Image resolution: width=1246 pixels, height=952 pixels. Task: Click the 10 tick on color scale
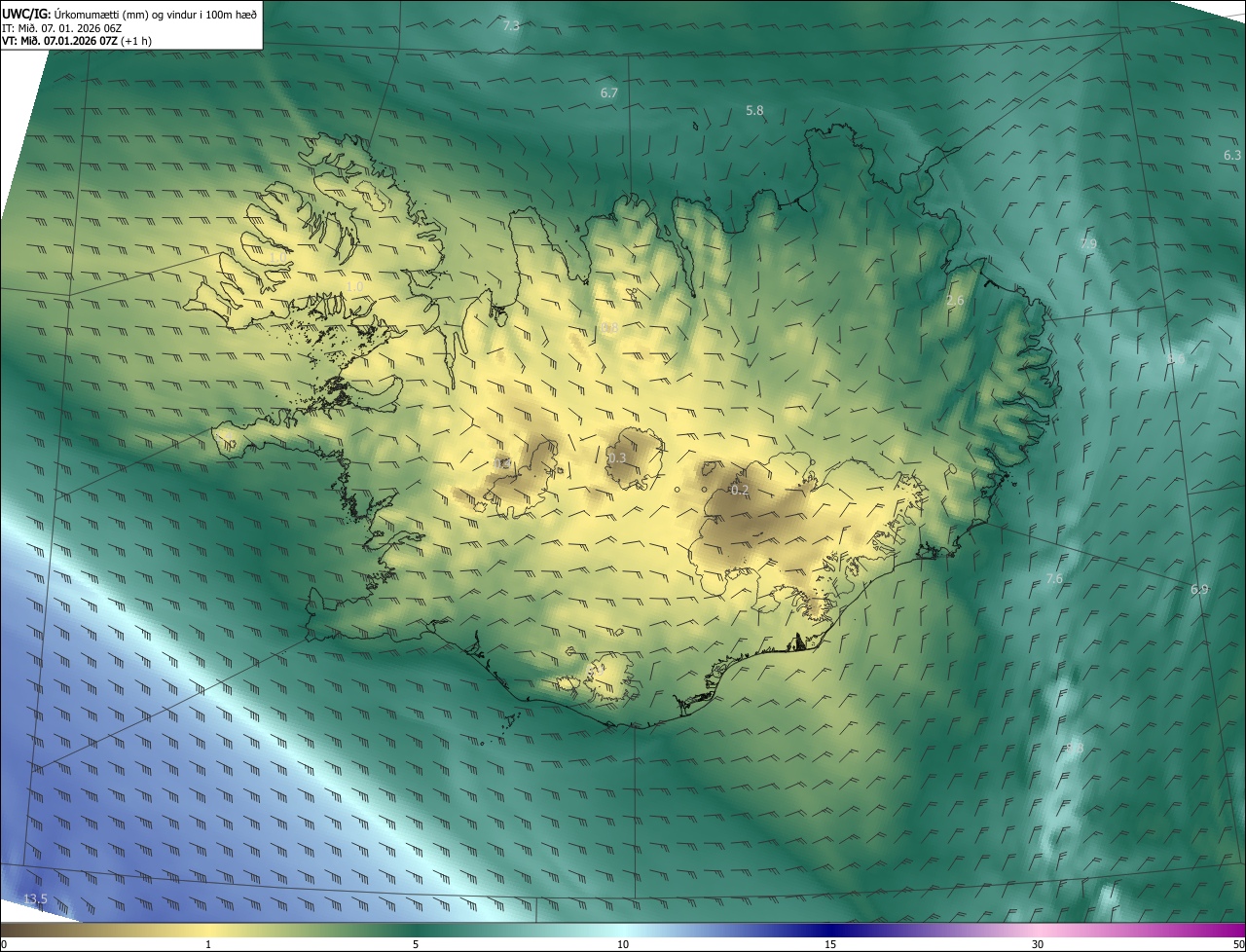point(623,945)
